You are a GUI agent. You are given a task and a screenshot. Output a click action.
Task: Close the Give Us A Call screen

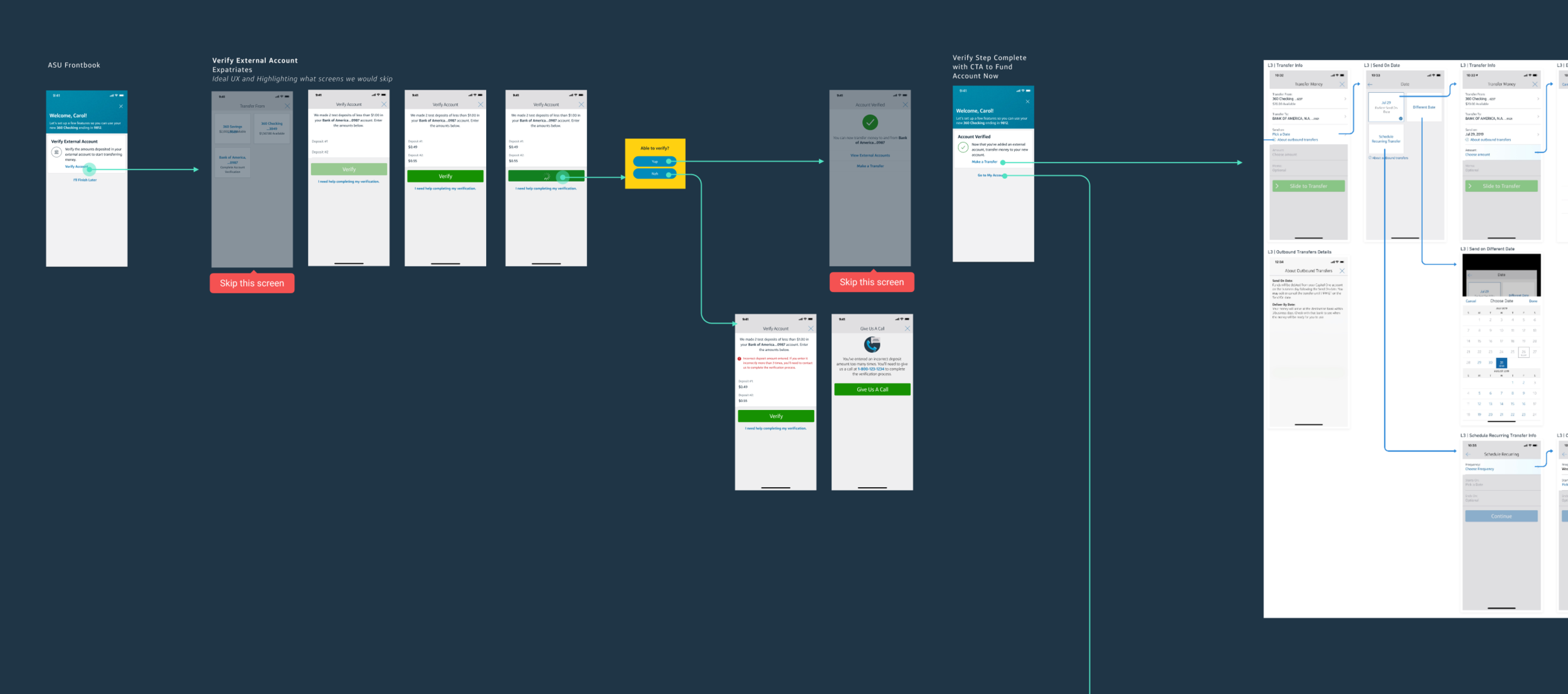907,329
